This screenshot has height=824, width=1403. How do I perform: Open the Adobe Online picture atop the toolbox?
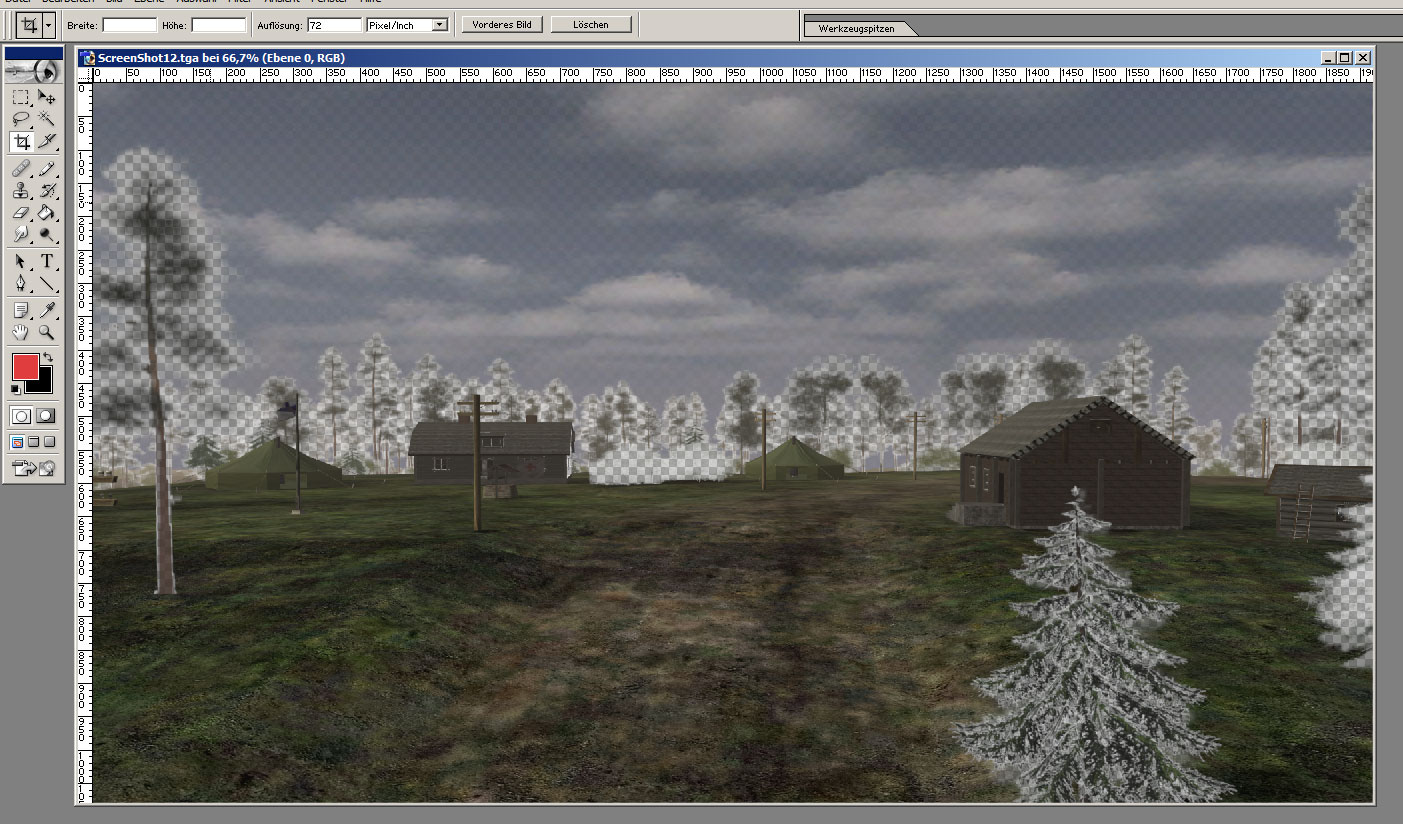33,71
